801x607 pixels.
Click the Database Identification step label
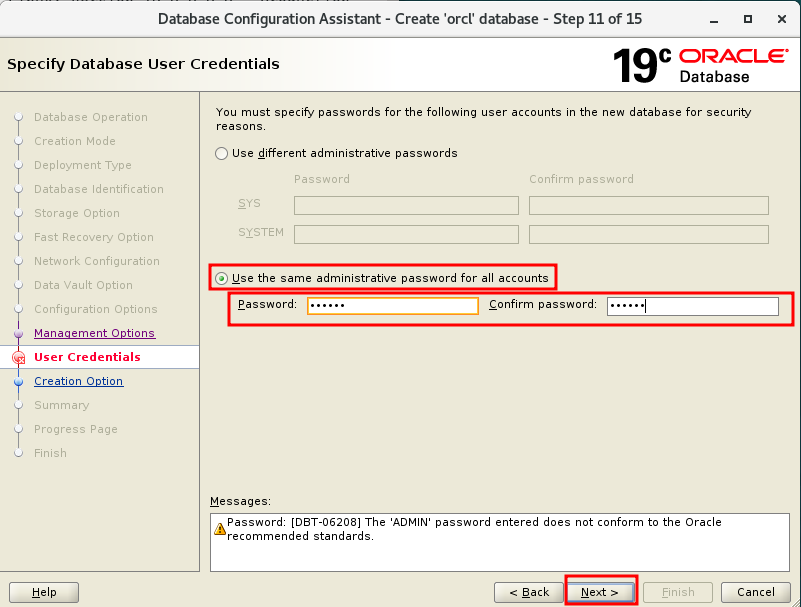pyautogui.click(x=99, y=189)
